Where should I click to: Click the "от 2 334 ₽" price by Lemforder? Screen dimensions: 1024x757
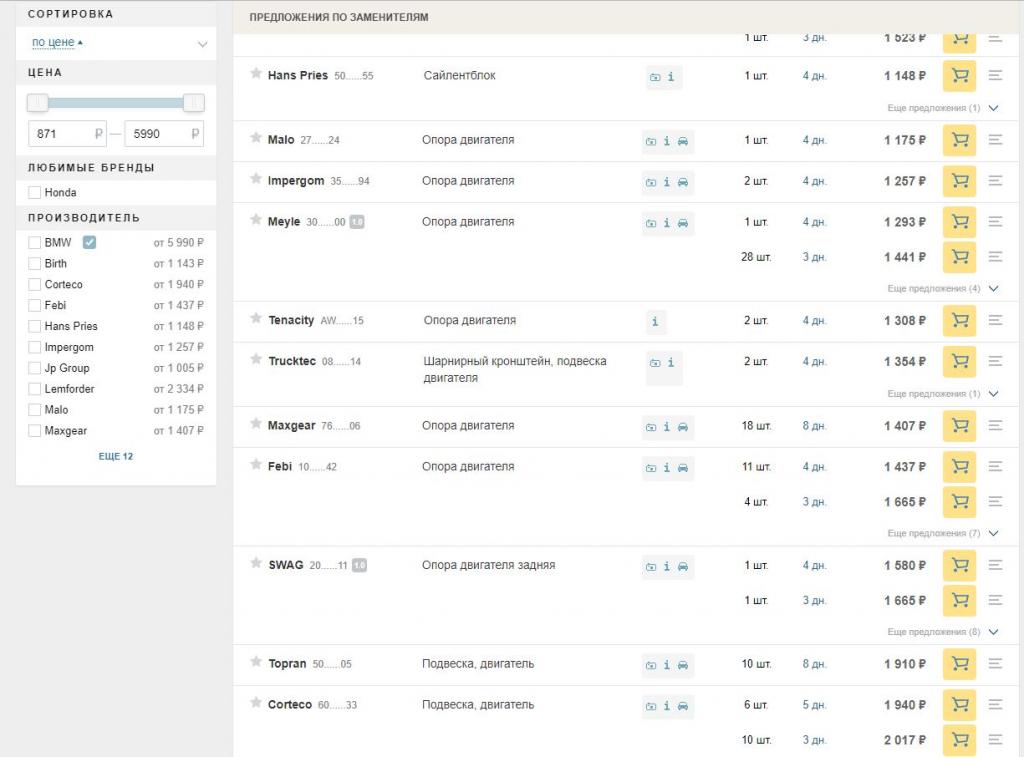[178, 389]
